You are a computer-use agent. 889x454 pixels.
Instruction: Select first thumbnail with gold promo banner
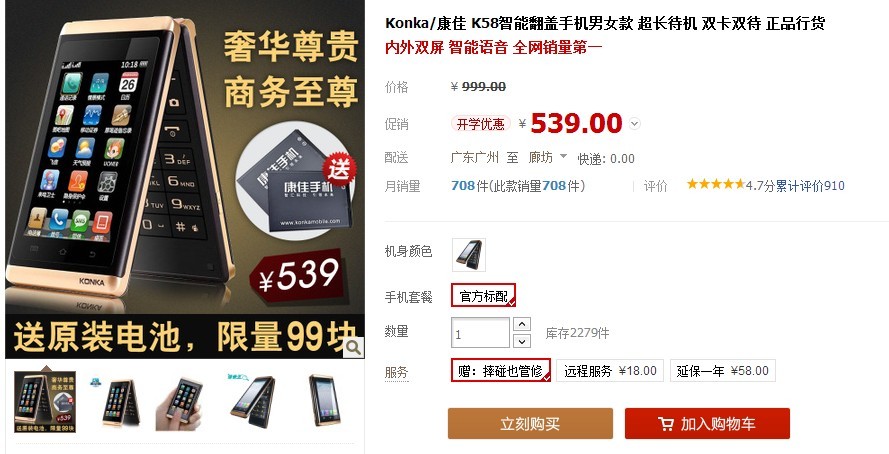point(45,402)
